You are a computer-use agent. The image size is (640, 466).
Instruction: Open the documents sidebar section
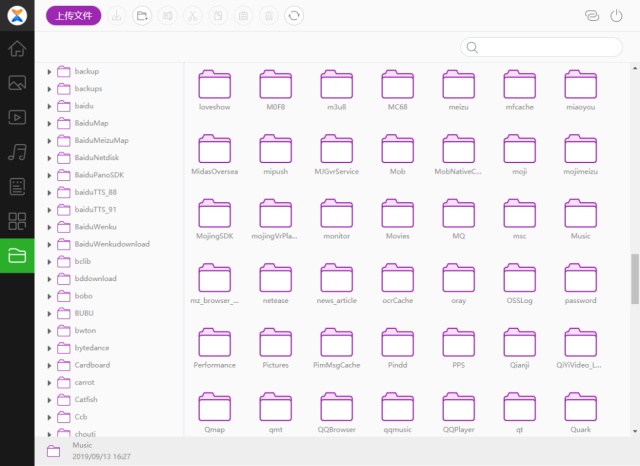[17, 186]
